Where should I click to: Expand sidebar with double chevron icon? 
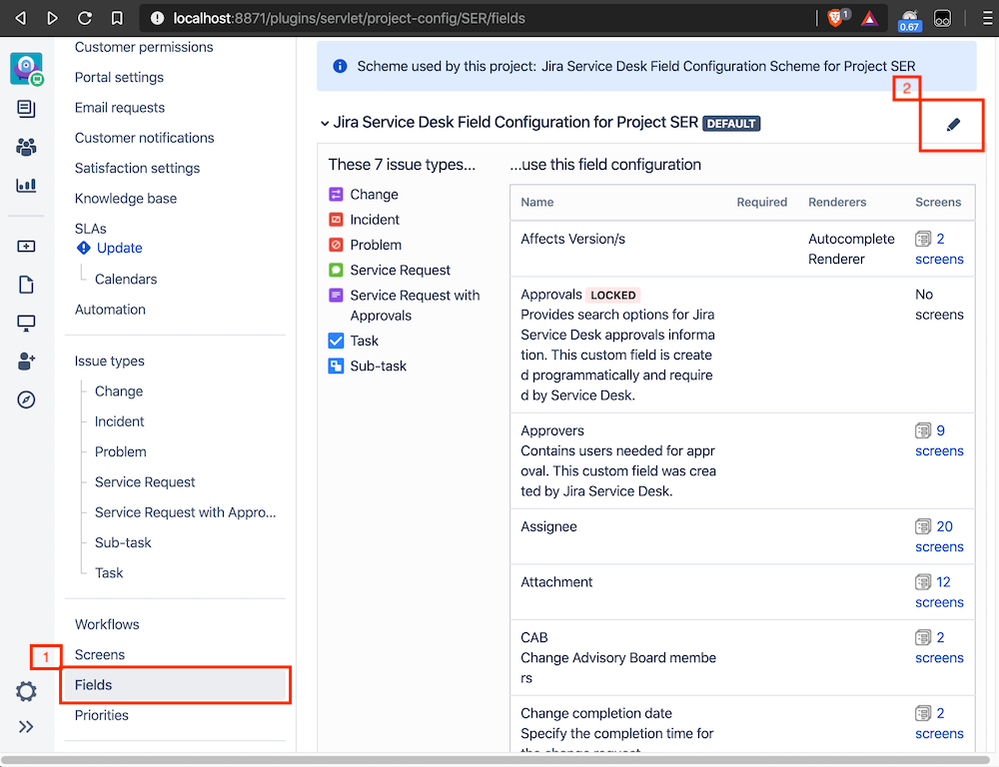[26, 727]
